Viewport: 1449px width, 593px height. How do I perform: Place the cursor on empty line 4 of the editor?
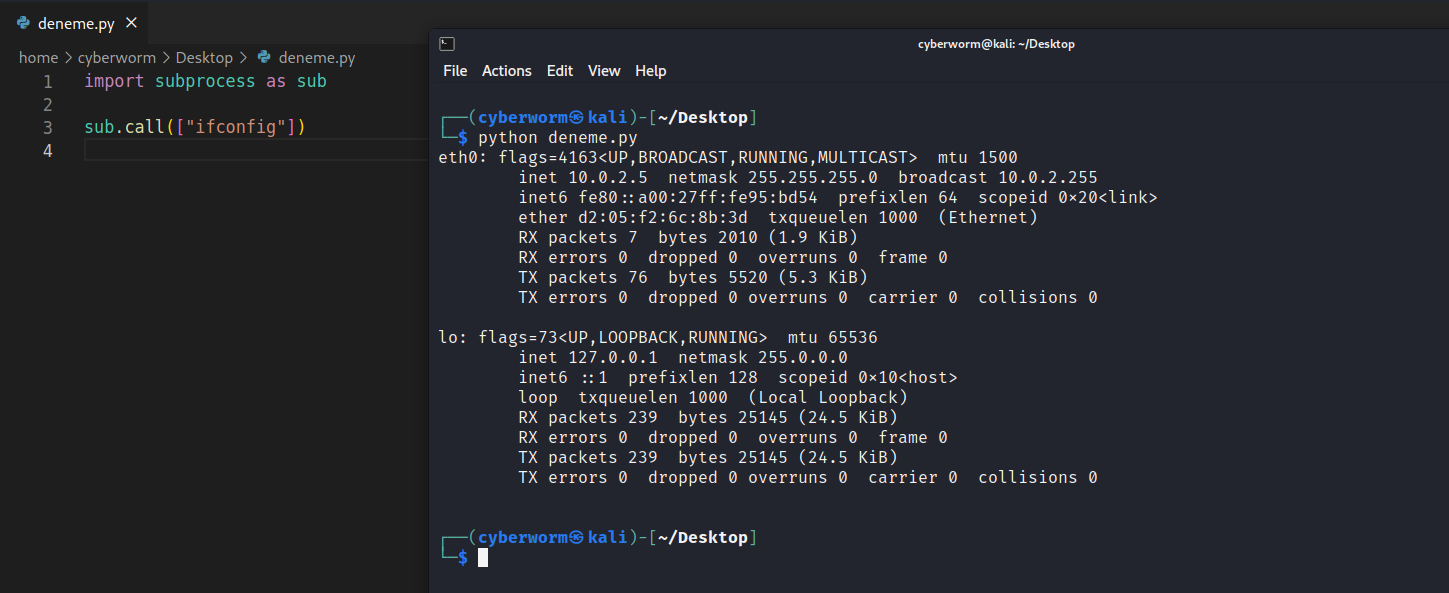(x=250, y=151)
